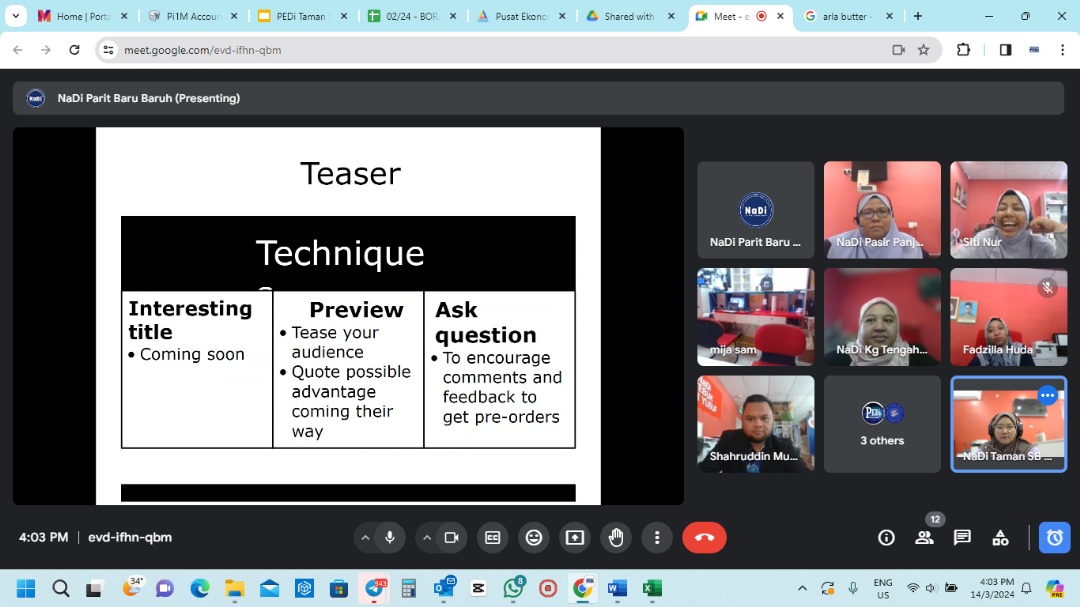Screen dimensions: 1080x607
Task: Open Microsoft Word from the taskbar
Action: (x=617, y=588)
